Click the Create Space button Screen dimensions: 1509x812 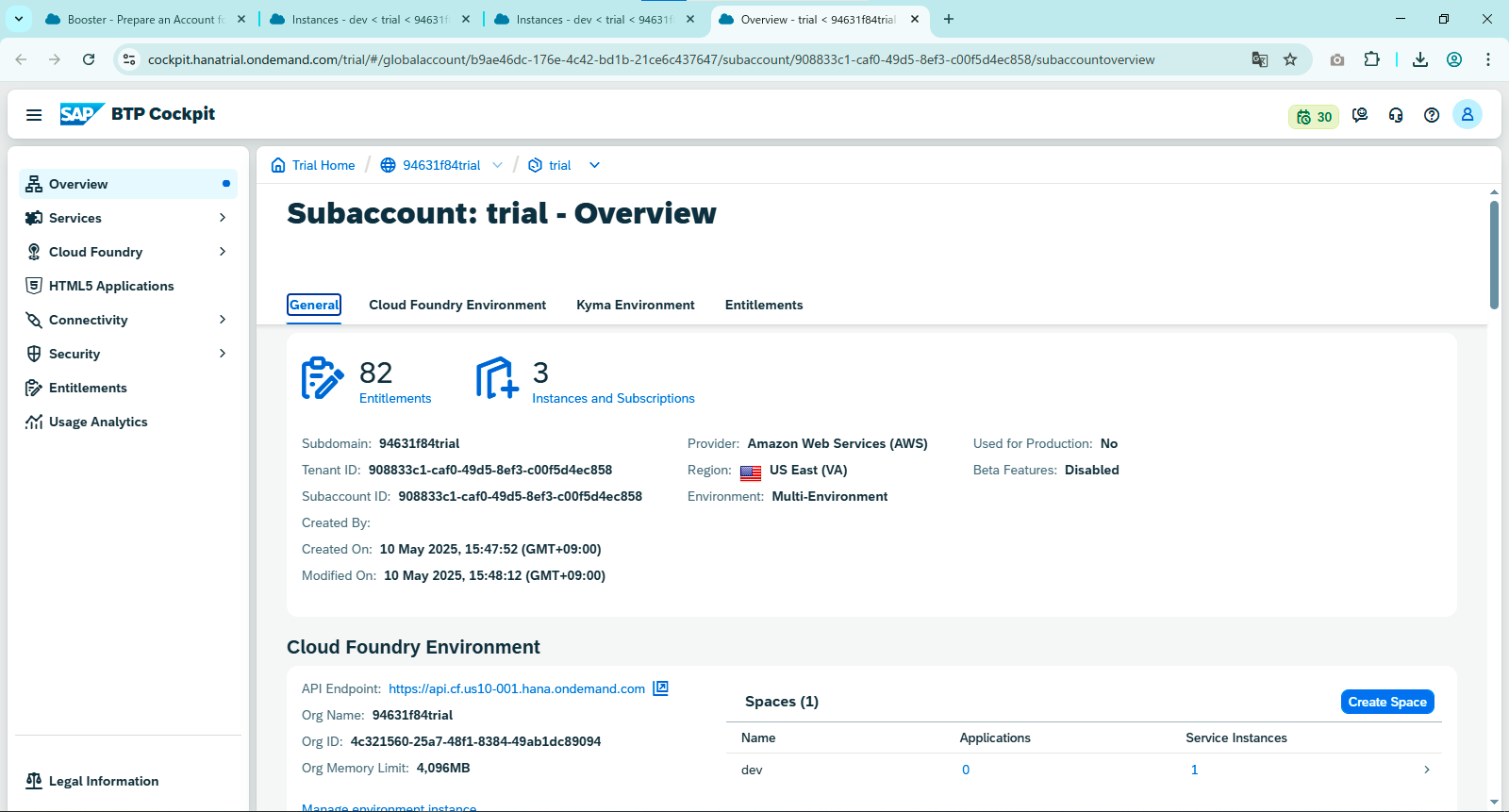(x=1387, y=702)
